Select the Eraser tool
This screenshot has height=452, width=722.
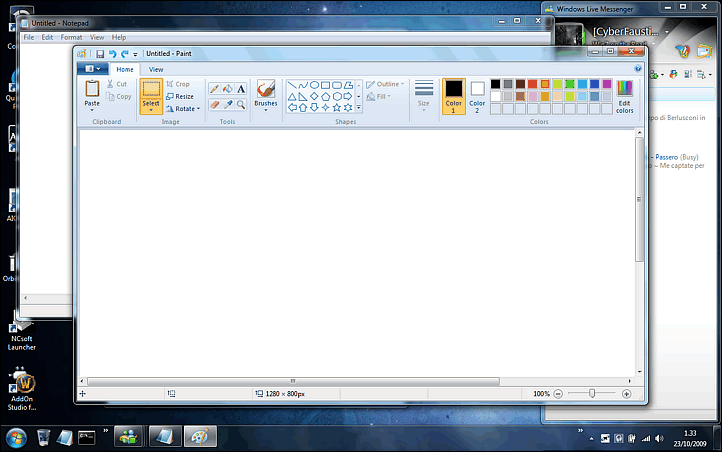pyautogui.click(x=214, y=104)
